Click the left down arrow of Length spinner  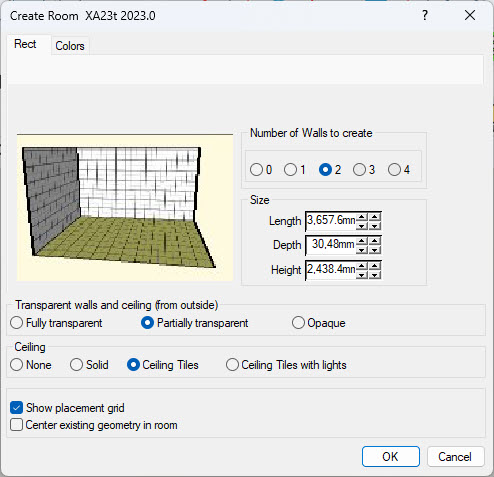click(362, 226)
